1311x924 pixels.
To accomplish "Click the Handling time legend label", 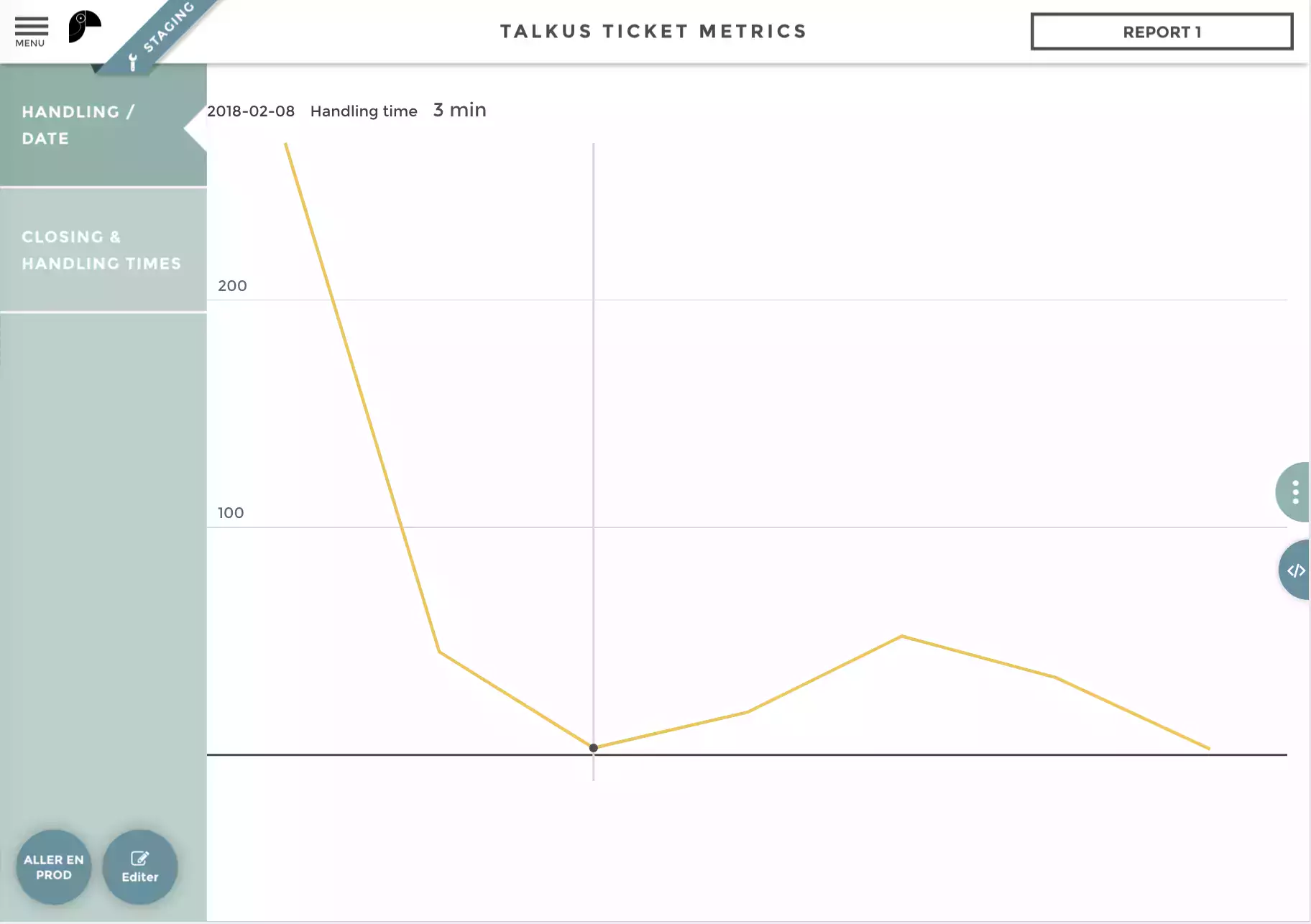I will coord(364,111).
